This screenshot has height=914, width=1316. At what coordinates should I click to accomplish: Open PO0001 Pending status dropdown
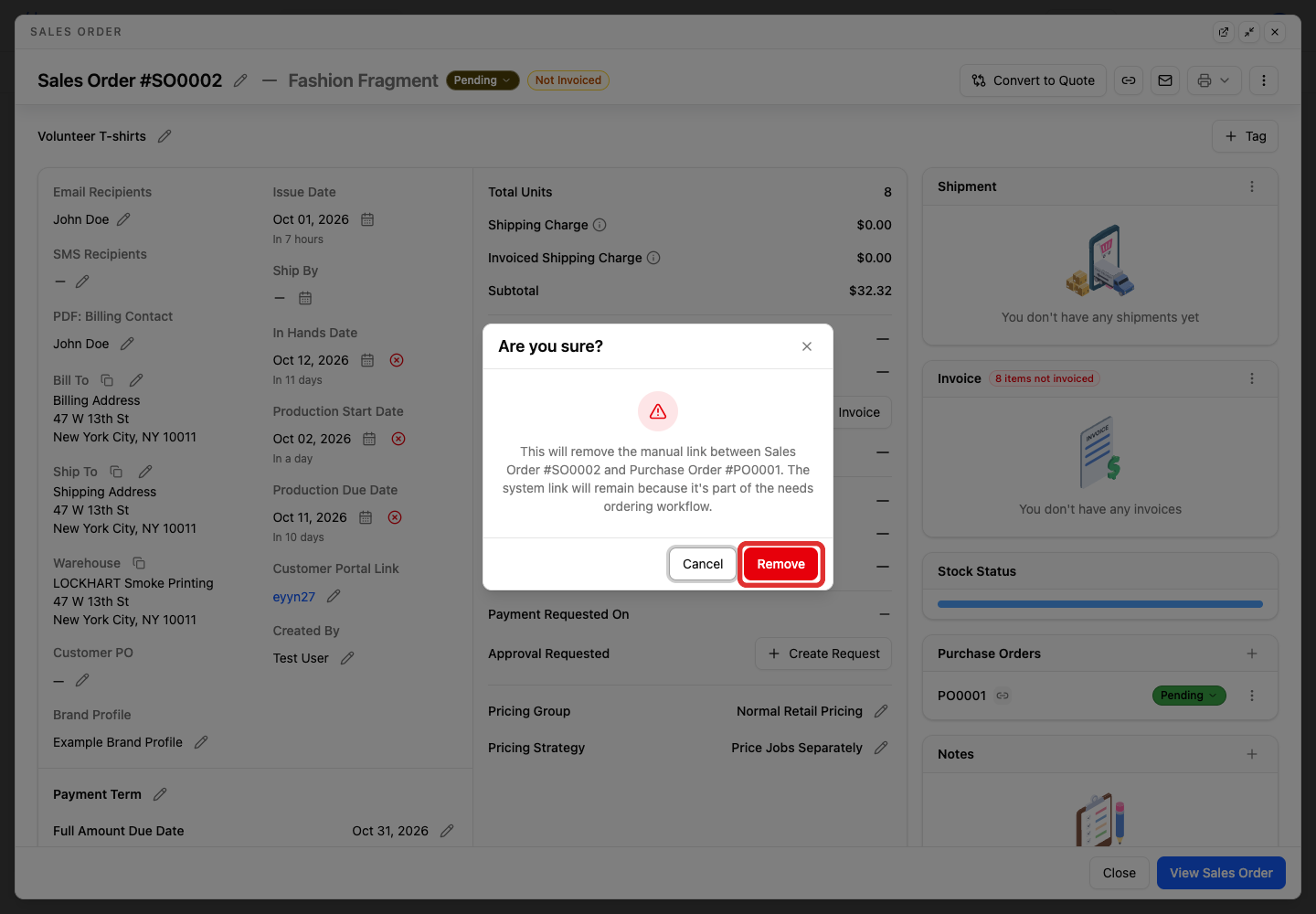[x=1189, y=696]
